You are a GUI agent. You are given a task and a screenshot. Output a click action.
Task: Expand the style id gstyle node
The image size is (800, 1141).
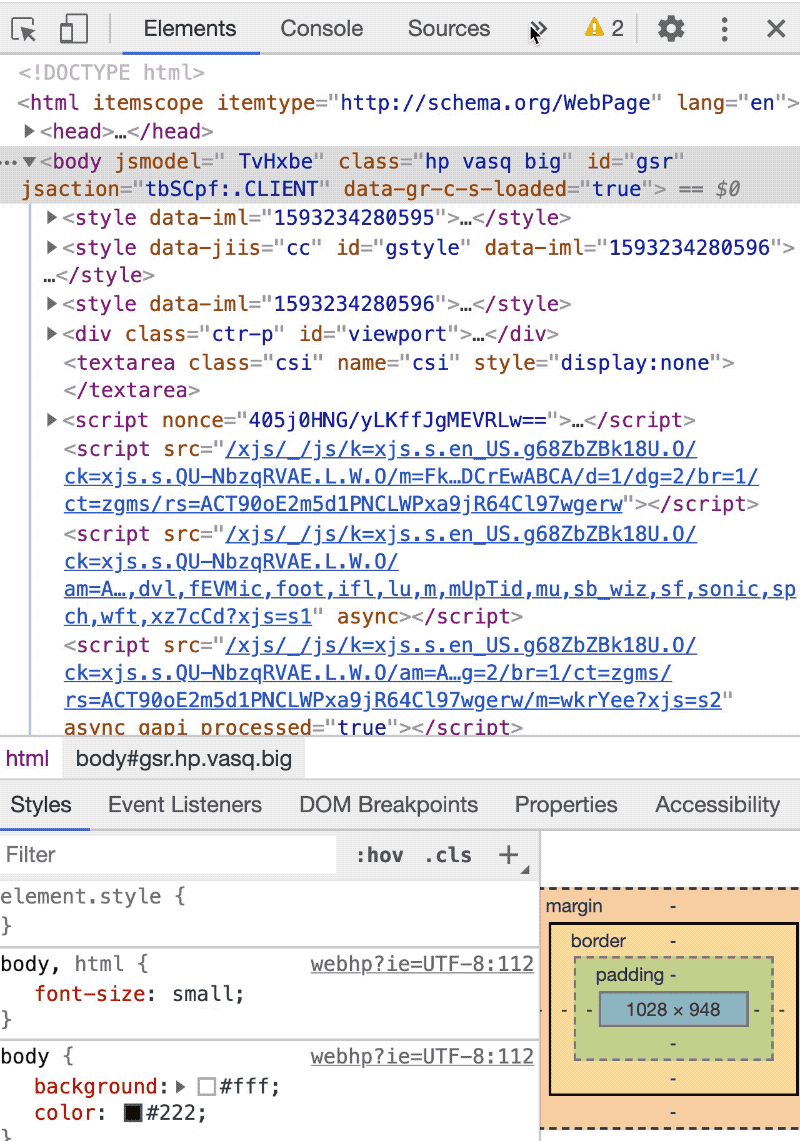click(x=52, y=247)
